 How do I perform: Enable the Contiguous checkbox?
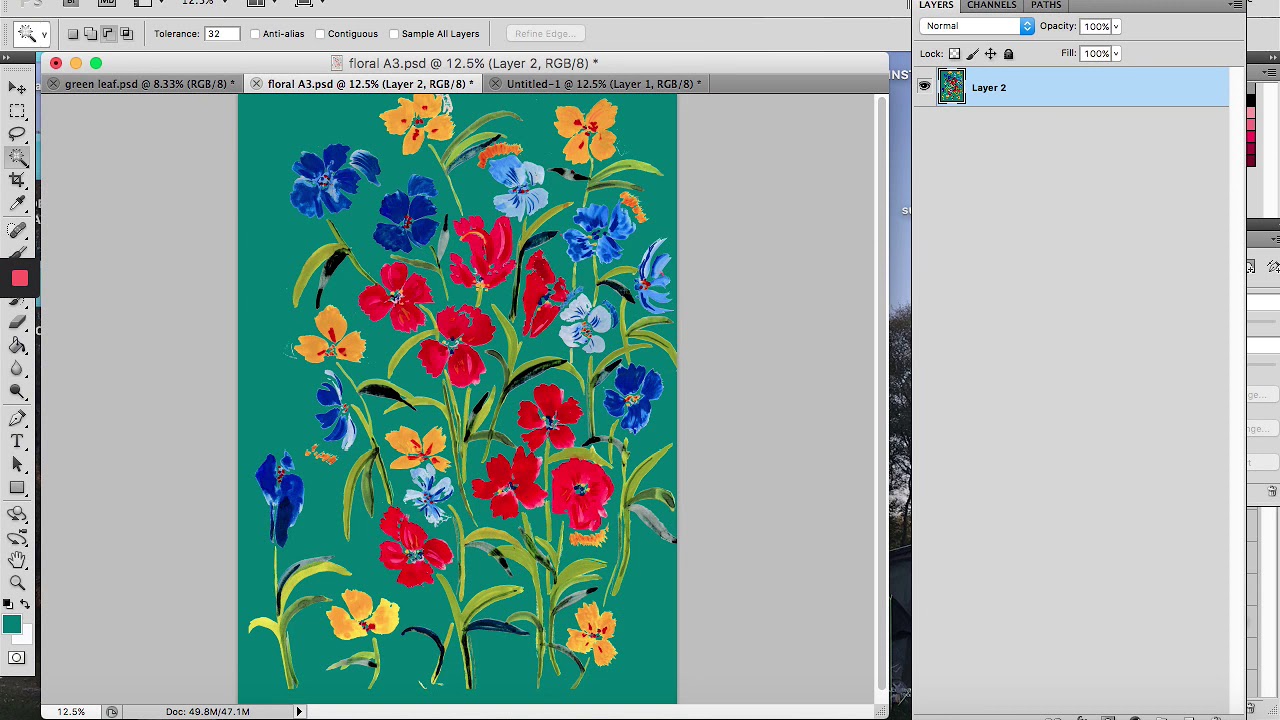[x=320, y=34]
